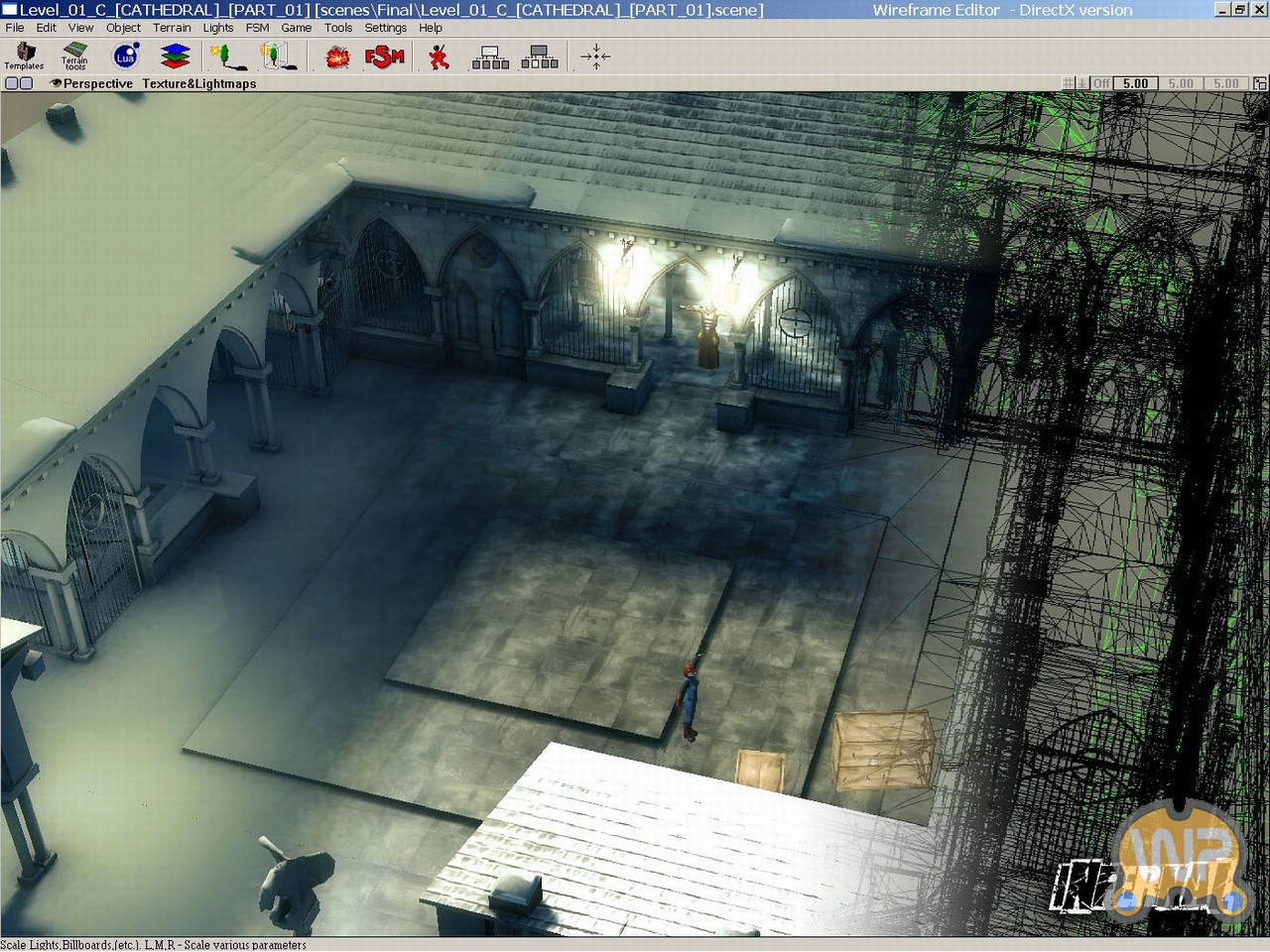1270x952 pixels.
Task: Click the tree with light icon
Action: point(227,57)
